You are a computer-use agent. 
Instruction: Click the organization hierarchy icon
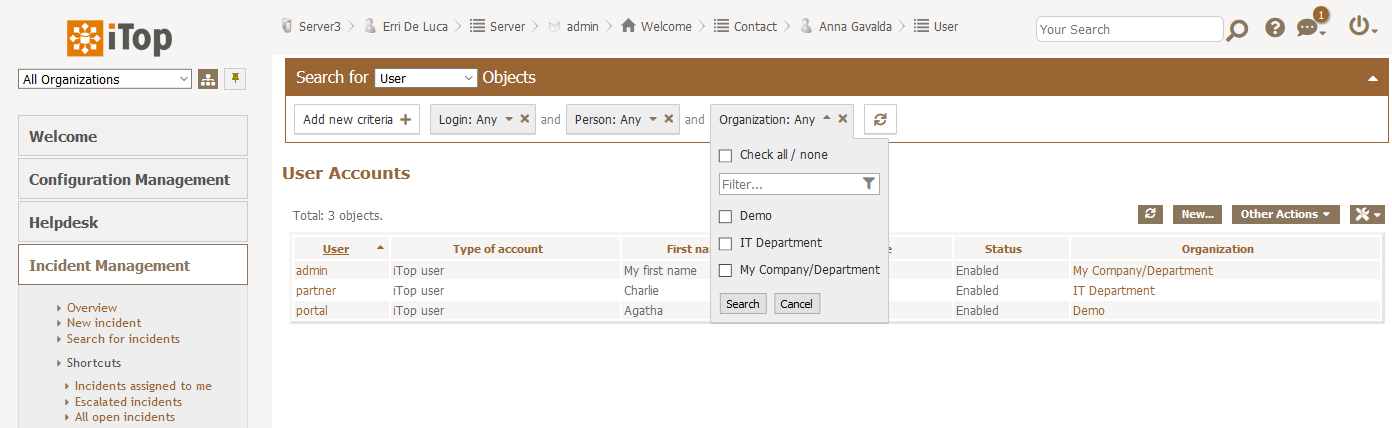pos(208,80)
